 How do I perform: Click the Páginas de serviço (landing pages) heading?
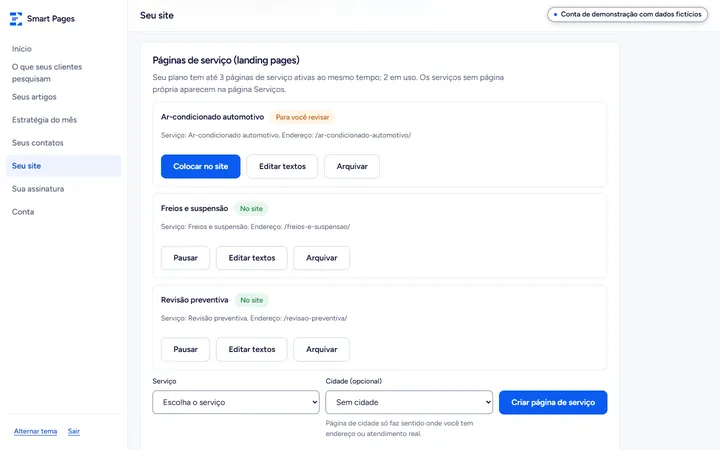pyautogui.click(x=226, y=60)
